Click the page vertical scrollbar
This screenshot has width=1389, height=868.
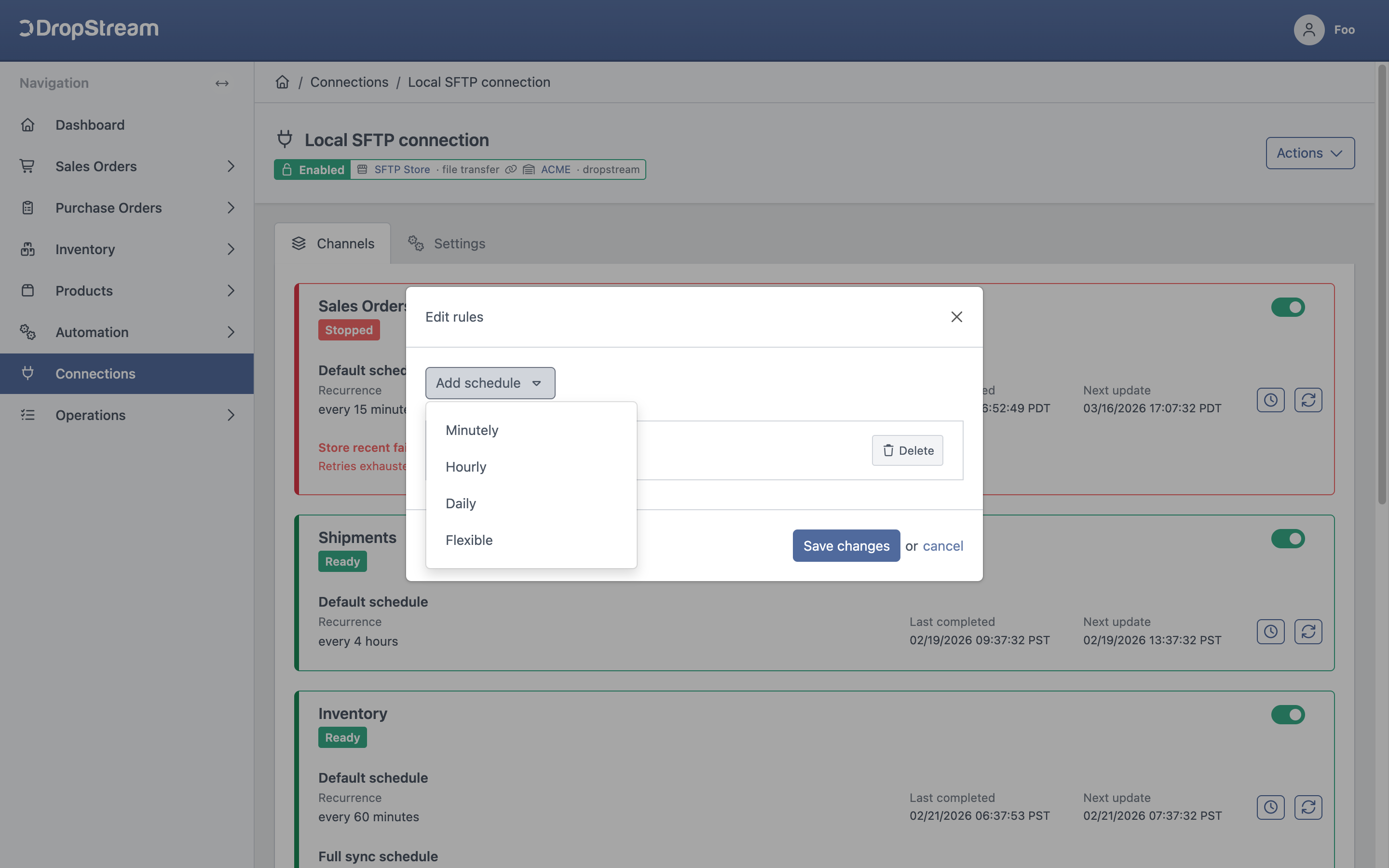click(1382, 285)
